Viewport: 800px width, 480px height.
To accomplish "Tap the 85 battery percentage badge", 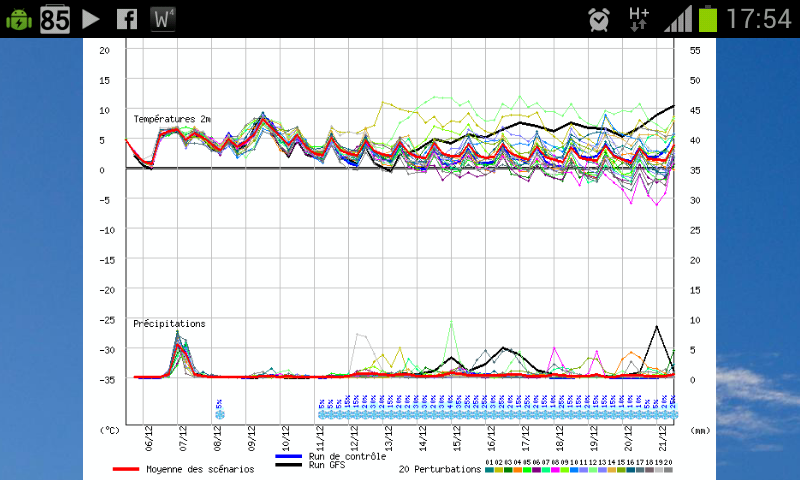I will click(55, 19).
